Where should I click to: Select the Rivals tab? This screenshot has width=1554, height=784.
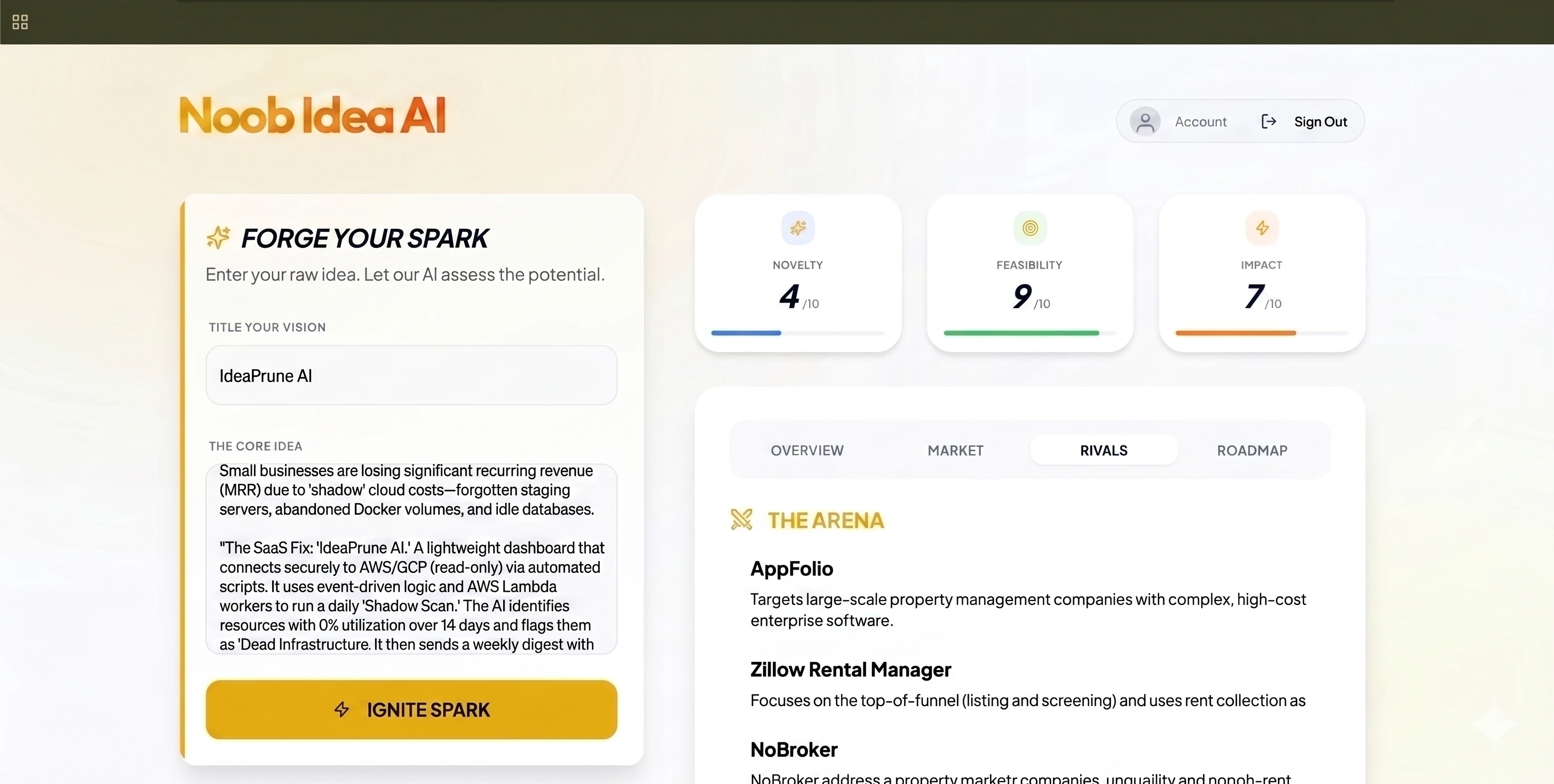coord(1104,451)
